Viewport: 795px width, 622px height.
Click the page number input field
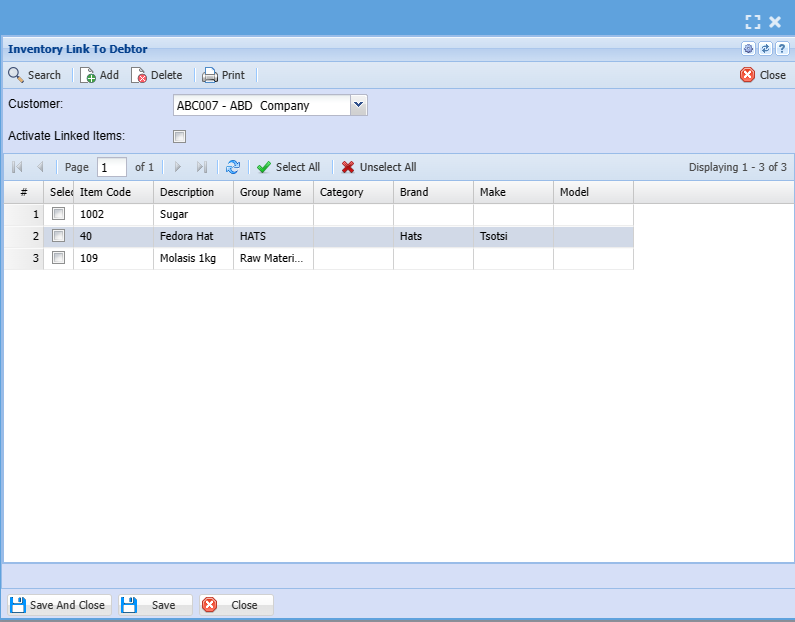pyautogui.click(x=111, y=167)
